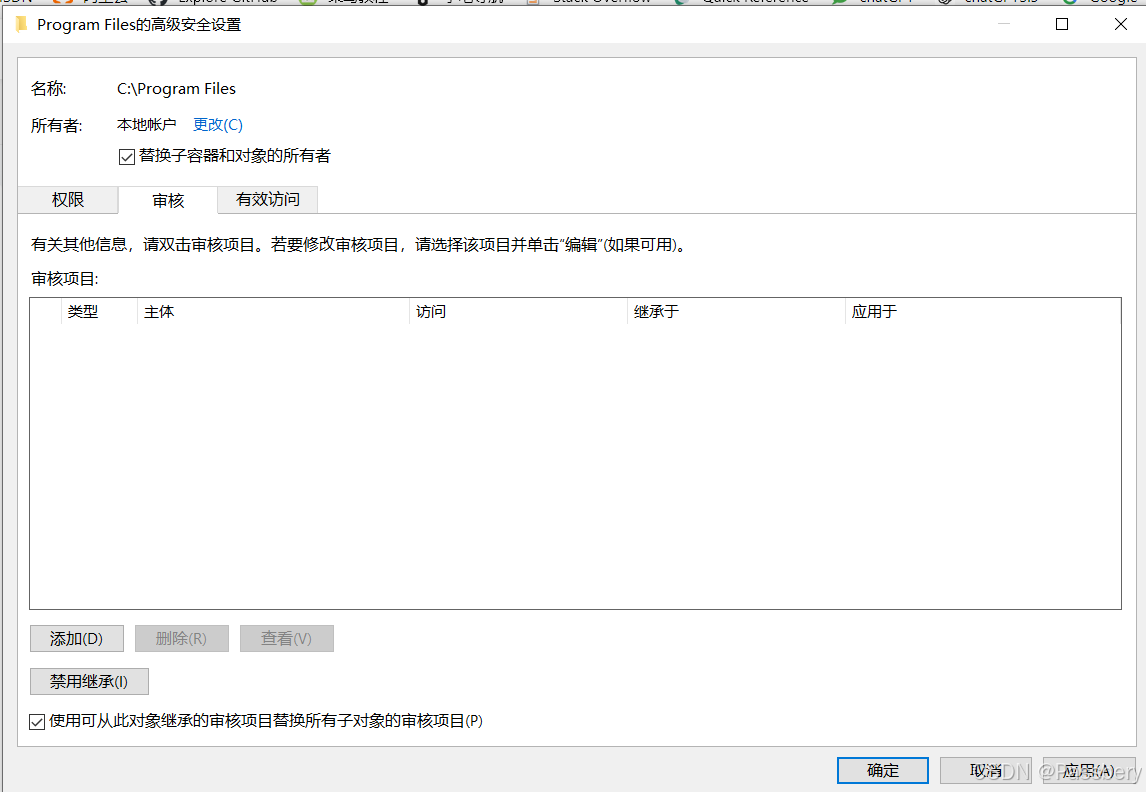Image resolution: width=1146 pixels, height=792 pixels.
Task: Close the advanced security settings window
Action: pos(1120,24)
